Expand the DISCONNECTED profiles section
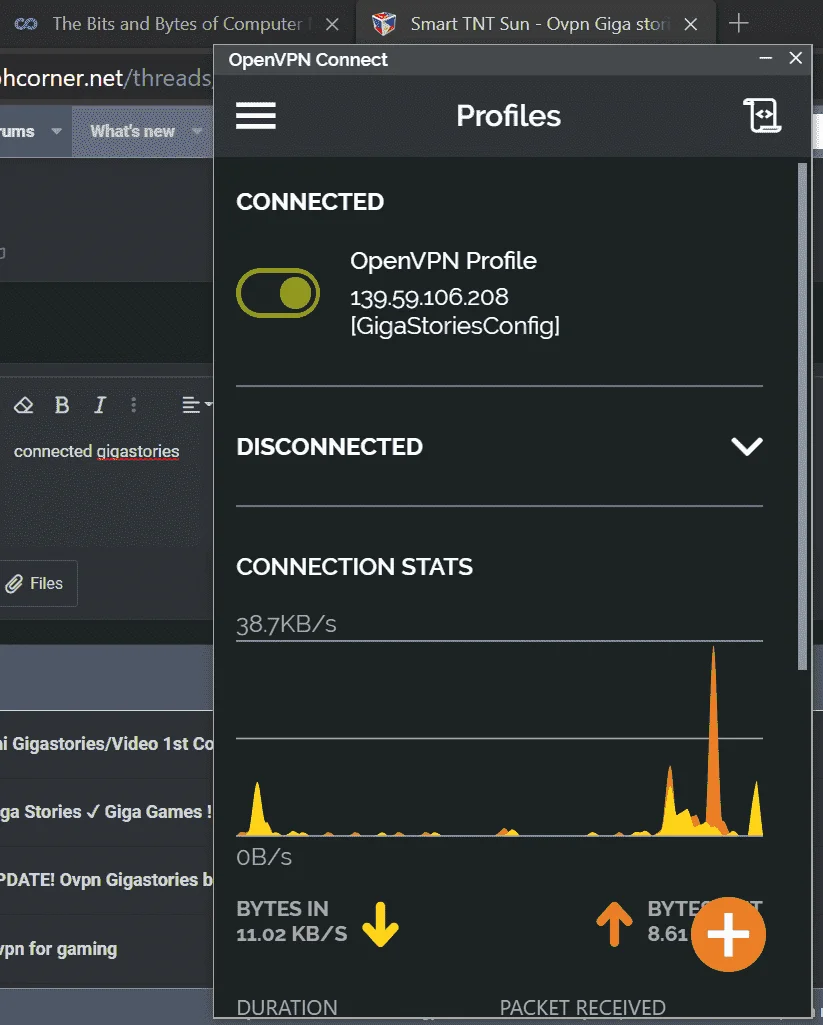 pyautogui.click(x=747, y=446)
